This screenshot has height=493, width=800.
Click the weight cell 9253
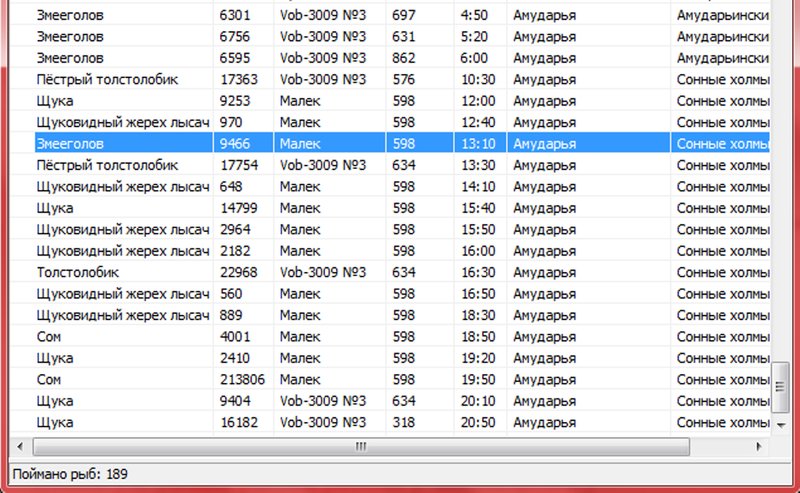click(x=235, y=101)
